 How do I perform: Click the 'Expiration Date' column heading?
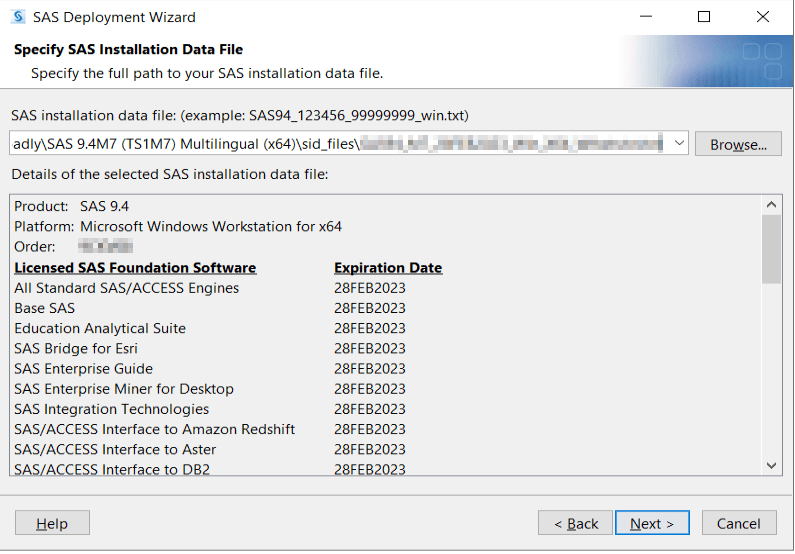388,268
